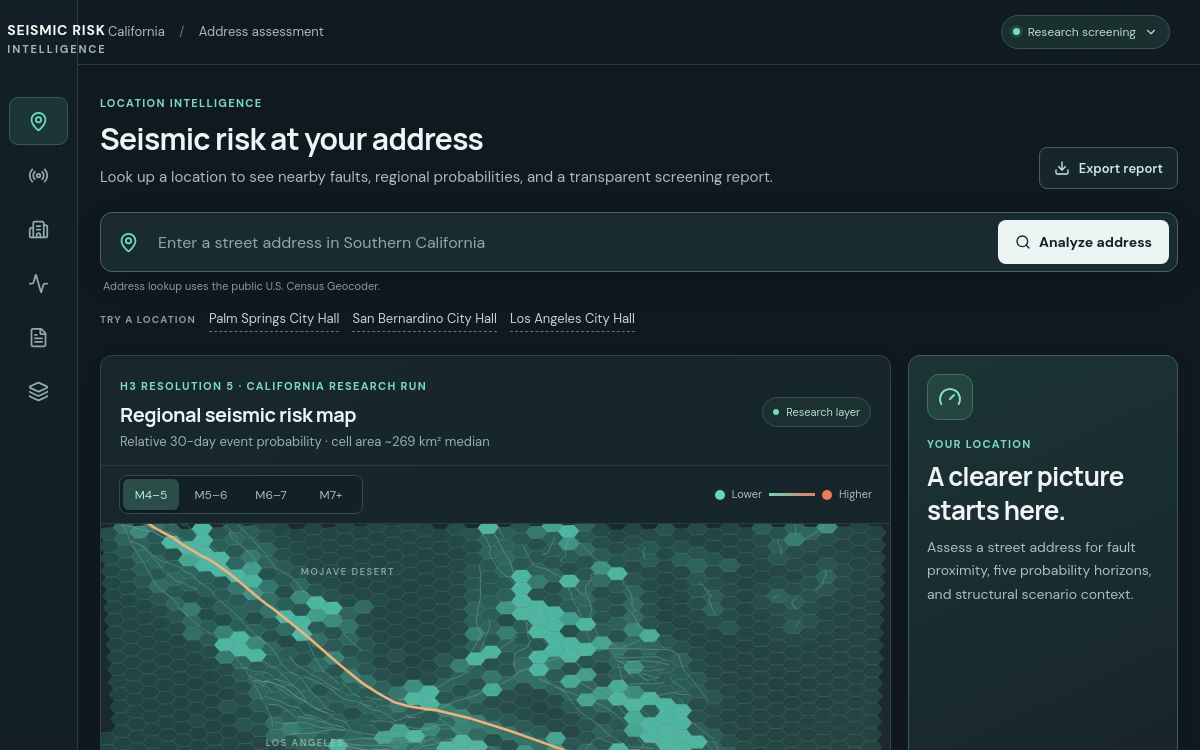Click the Research layer badge
The image size is (1200, 750).
click(816, 412)
